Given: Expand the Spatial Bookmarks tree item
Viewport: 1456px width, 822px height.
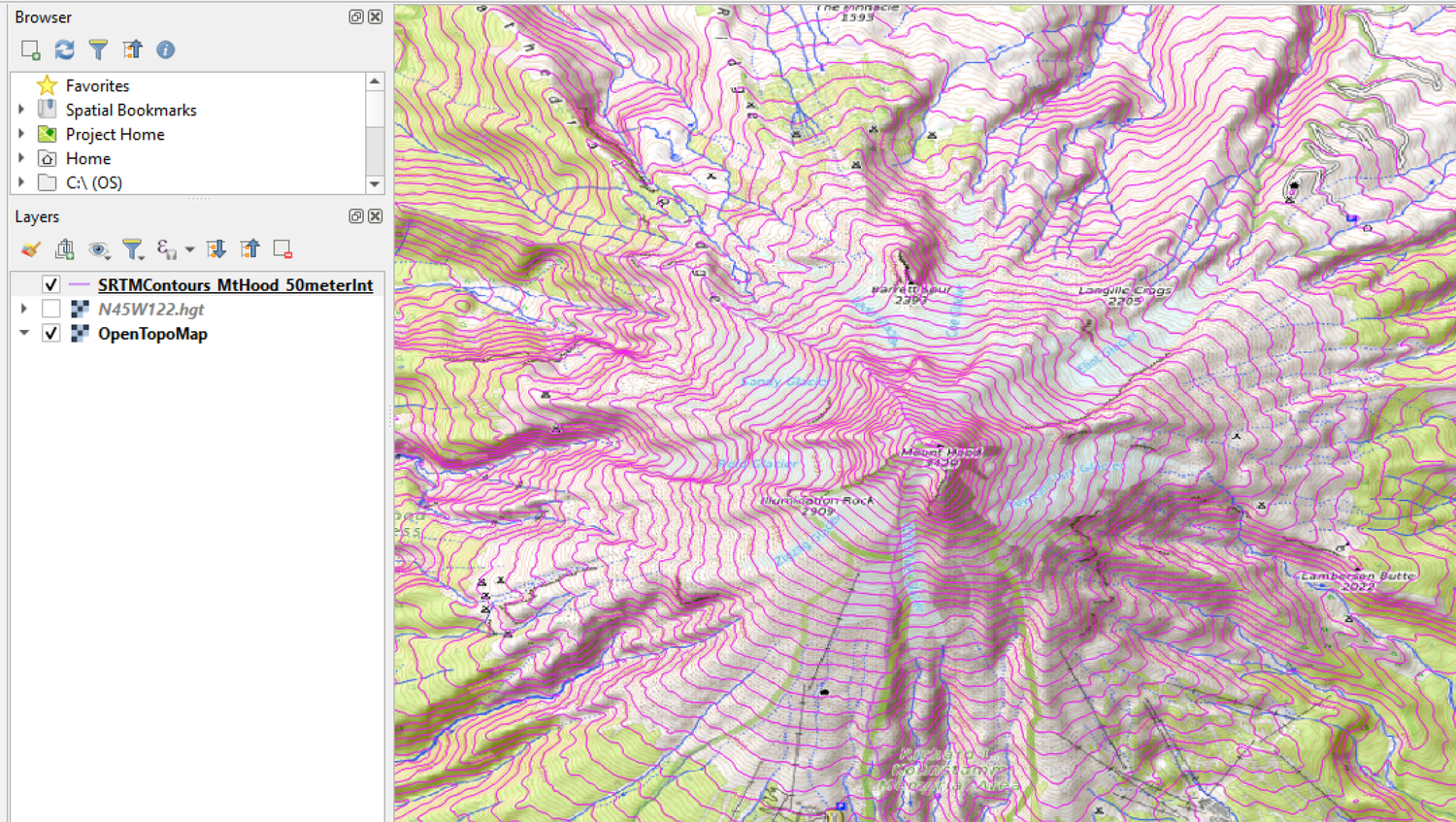Looking at the screenshot, I should [22, 110].
